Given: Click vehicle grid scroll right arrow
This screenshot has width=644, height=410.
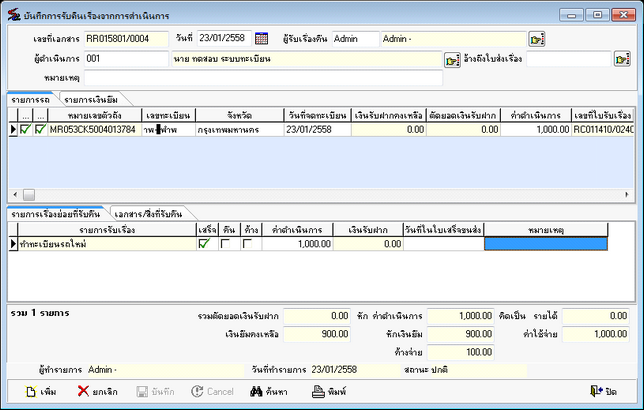Looking at the screenshot, I should (627, 194).
